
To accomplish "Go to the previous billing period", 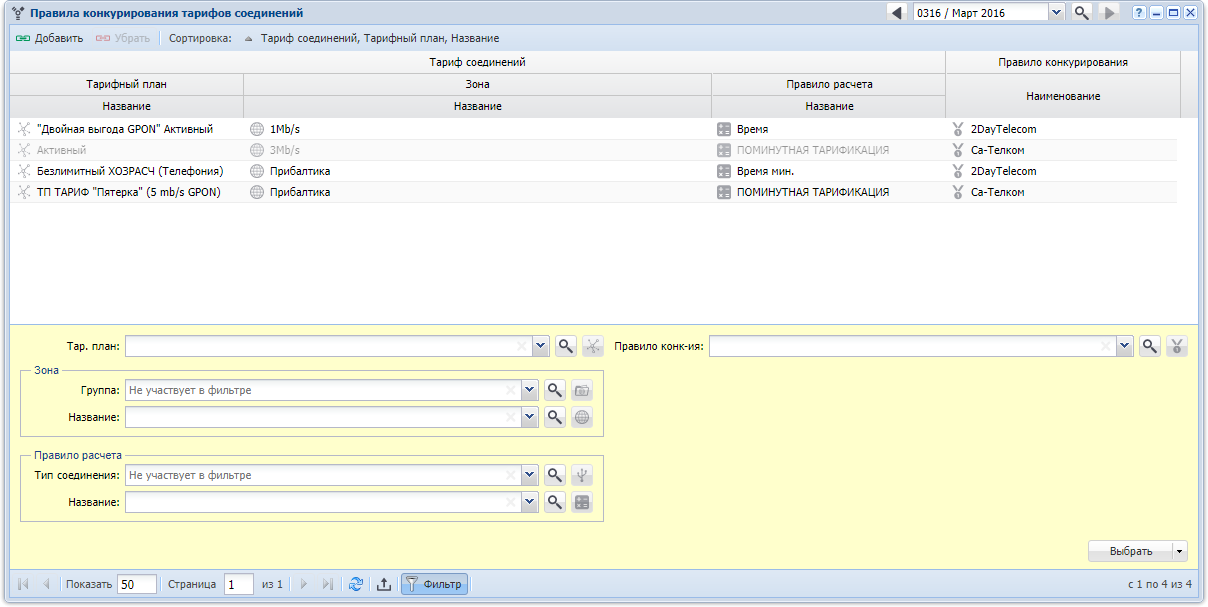I will [896, 13].
